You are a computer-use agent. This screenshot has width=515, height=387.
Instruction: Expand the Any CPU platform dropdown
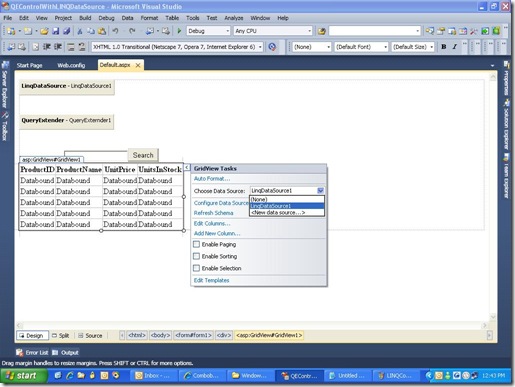click(273, 31)
